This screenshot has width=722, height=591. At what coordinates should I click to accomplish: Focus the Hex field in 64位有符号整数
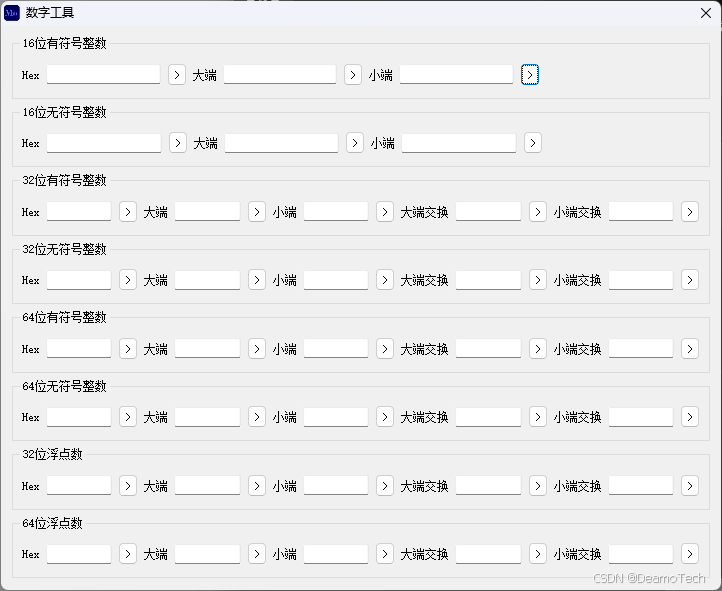[79, 349]
